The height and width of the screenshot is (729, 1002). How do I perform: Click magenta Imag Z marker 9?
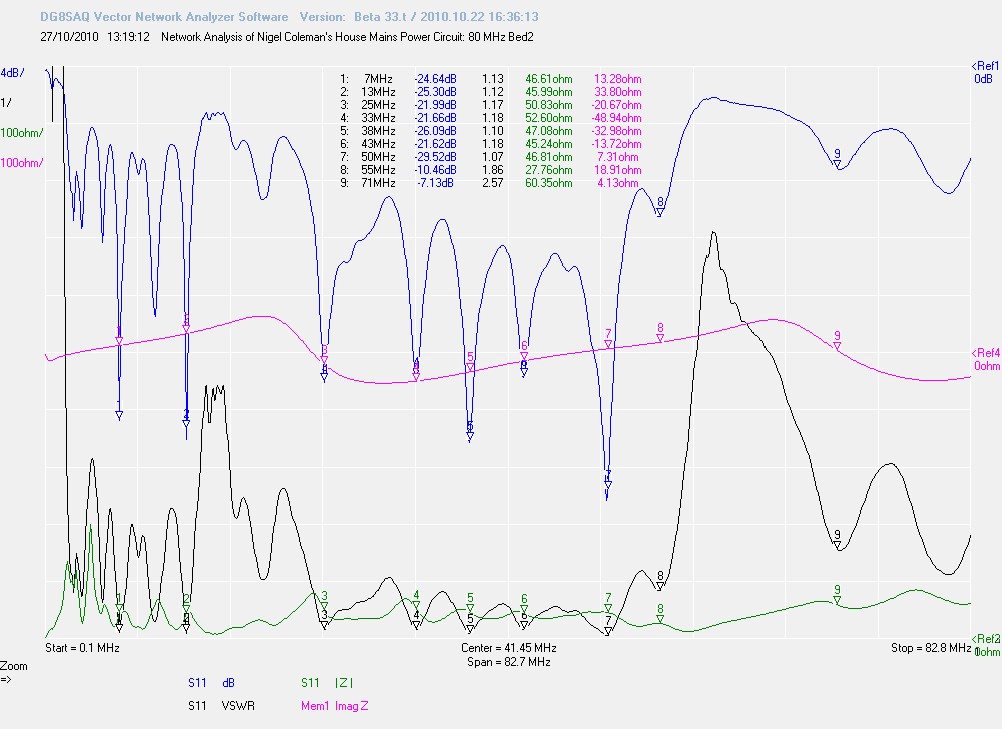(837, 346)
